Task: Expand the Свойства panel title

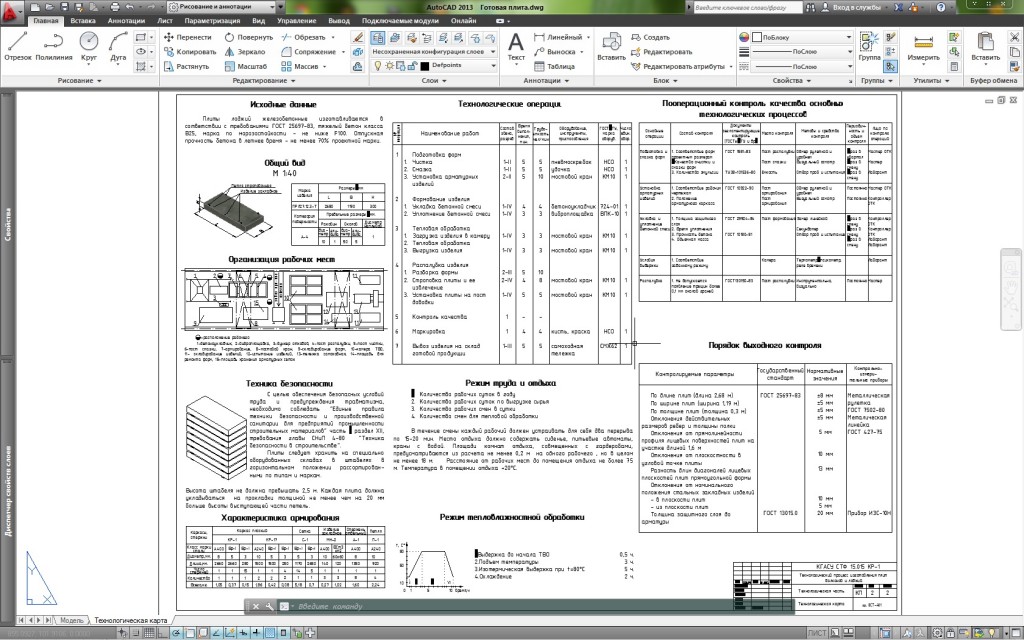Action: [x=791, y=80]
